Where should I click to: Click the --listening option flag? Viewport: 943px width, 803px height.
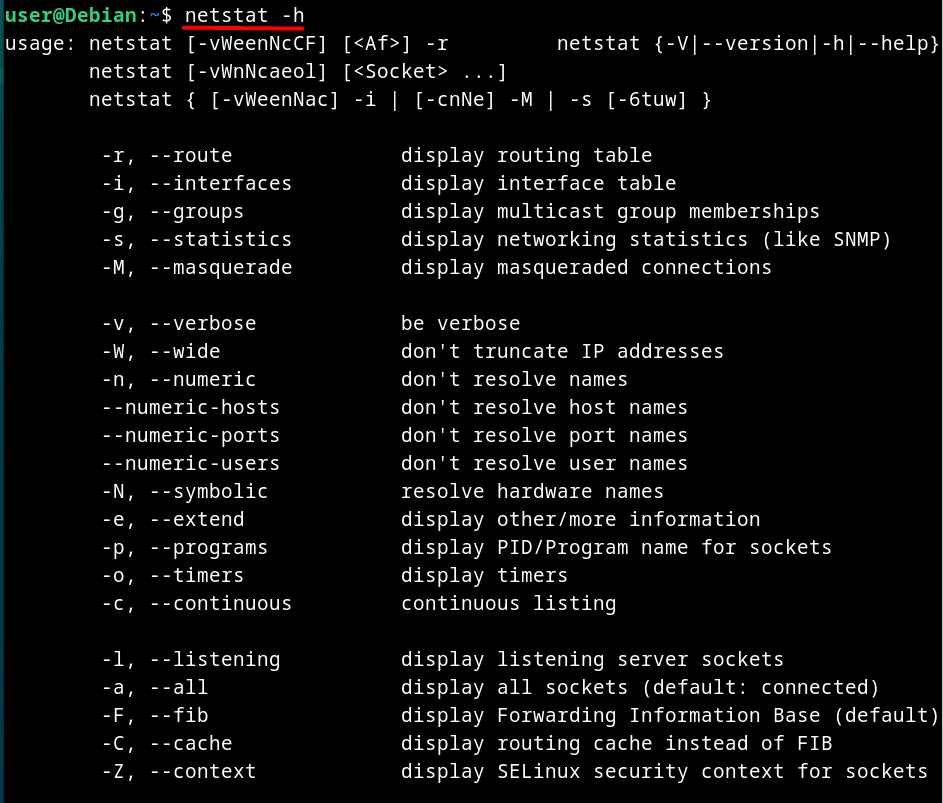pos(215,659)
